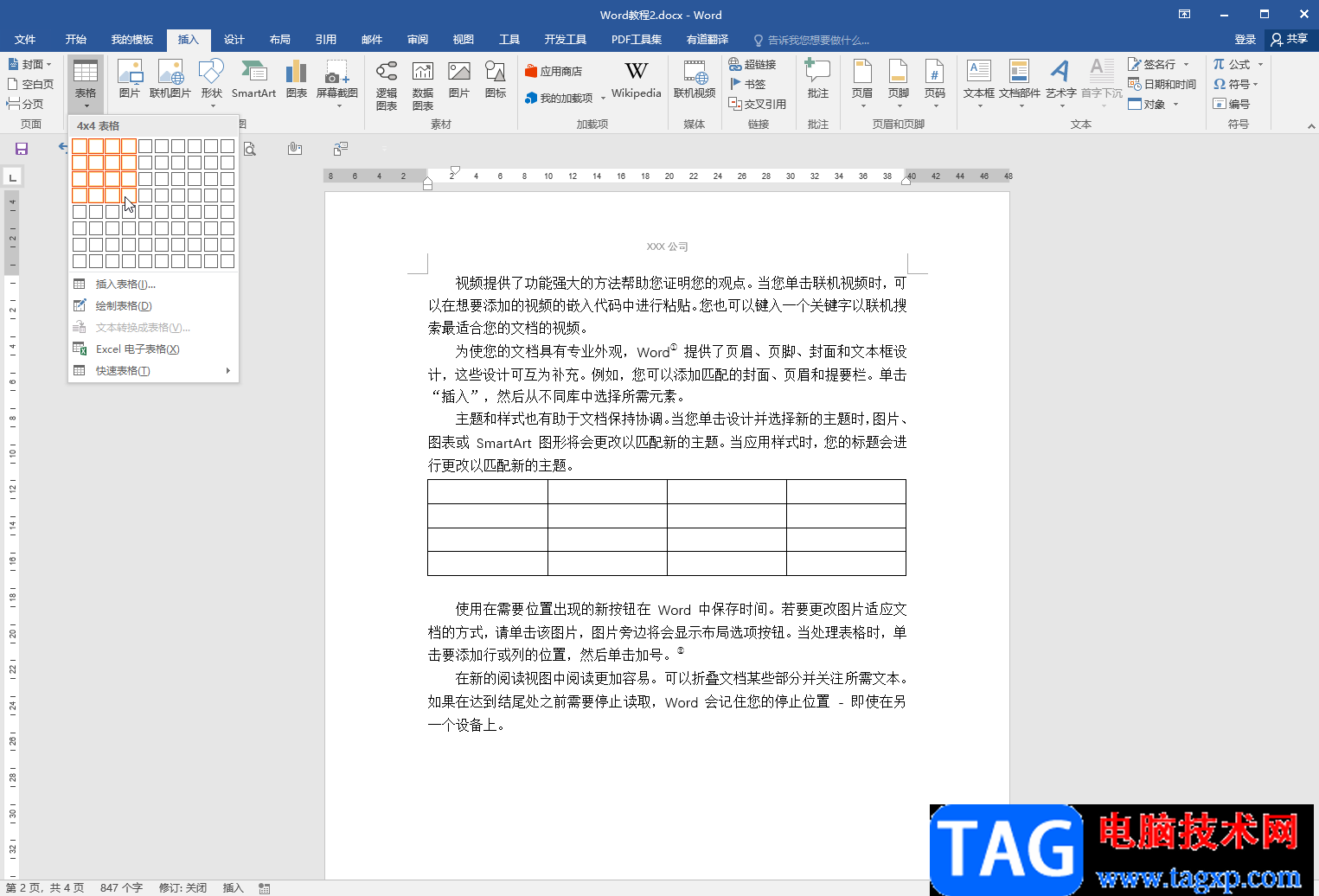The height and width of the screenshot is (896, 1319).
Task: Collapse the ribbon with the arrow
Action: (1311, 126)
